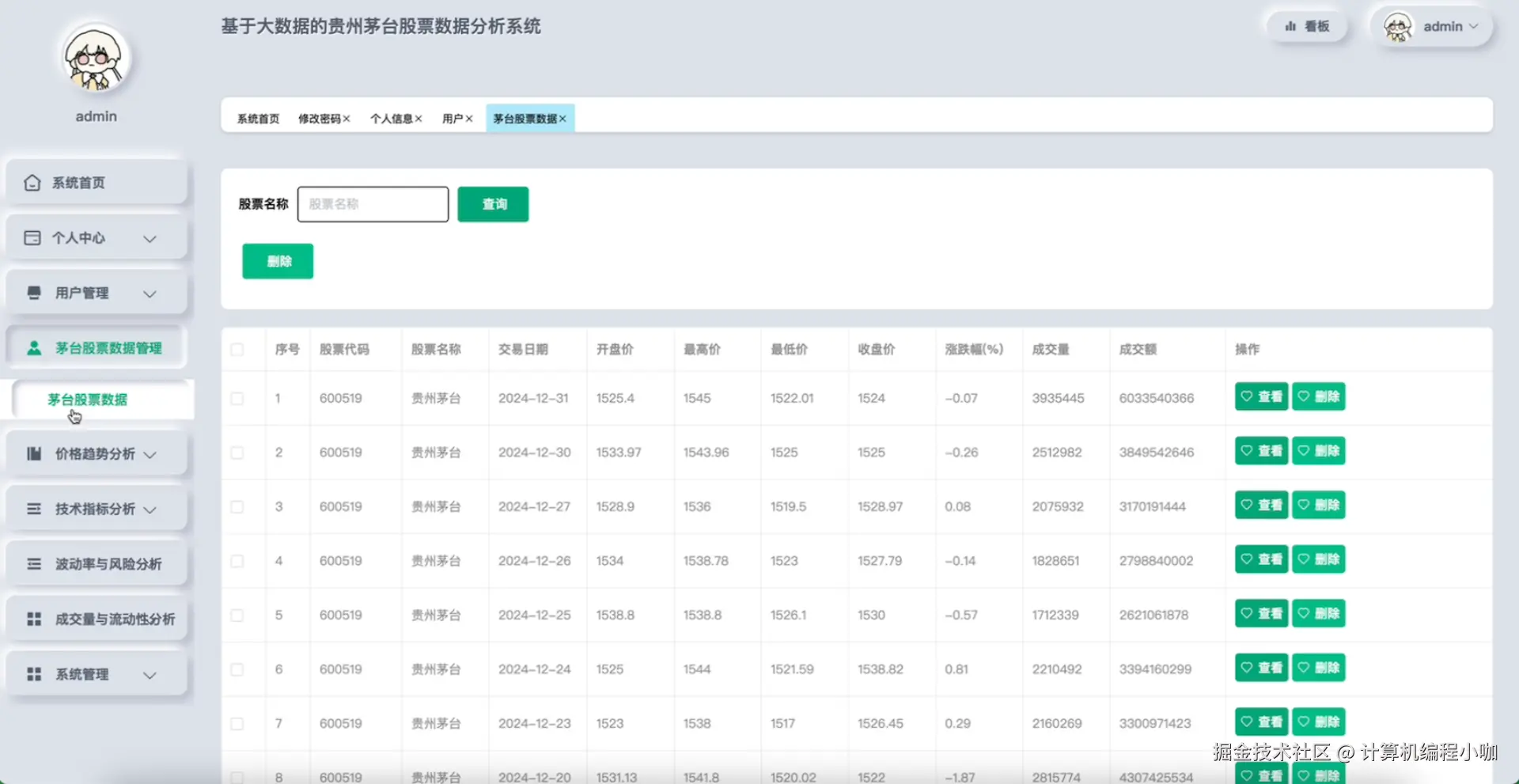The height and width of the screenshot is (784, 1519).
Task: View the row dated 2024-12-25
Action: click(1262, 613)
